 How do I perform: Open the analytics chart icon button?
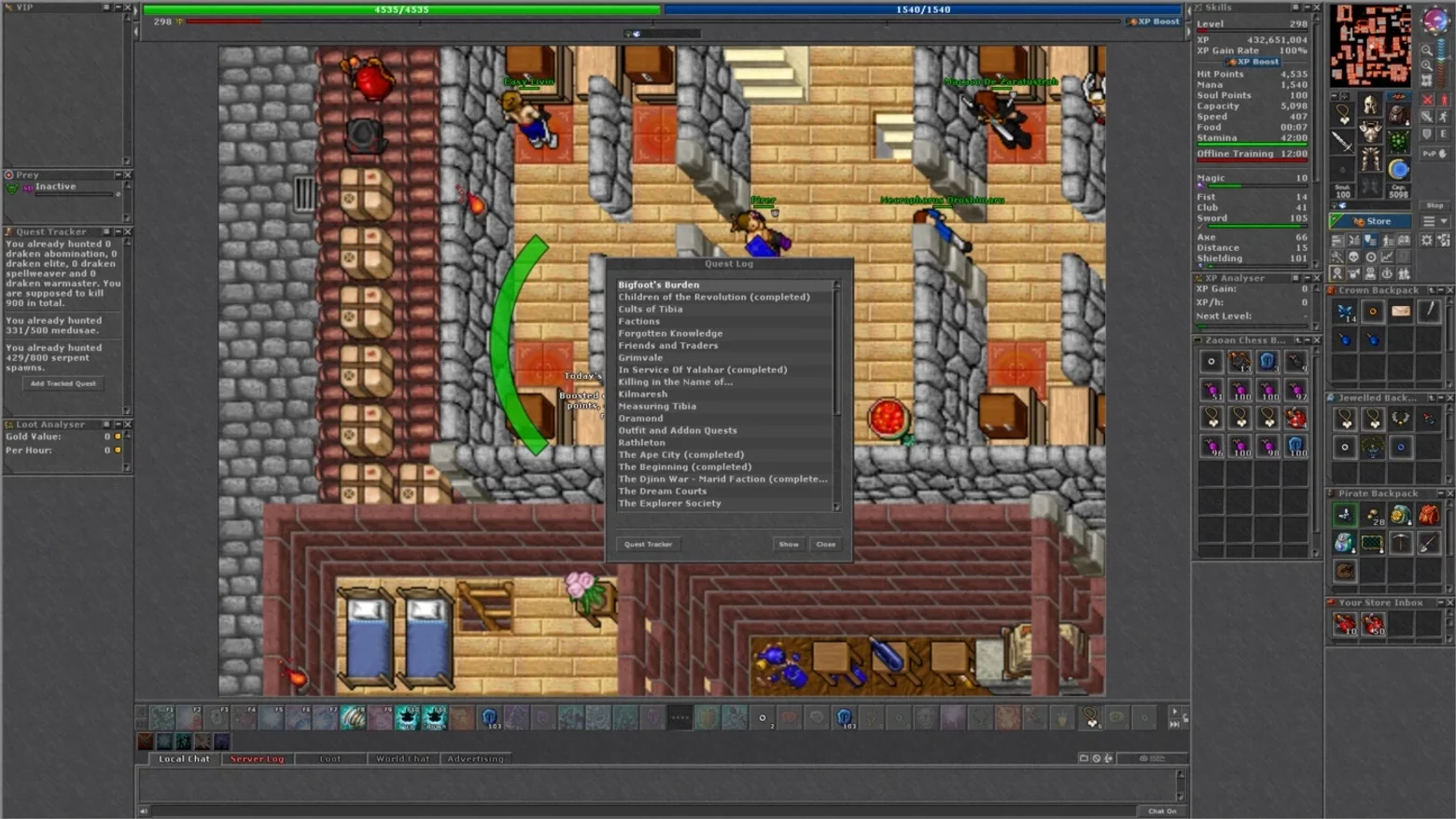(x=1387, y=257)
